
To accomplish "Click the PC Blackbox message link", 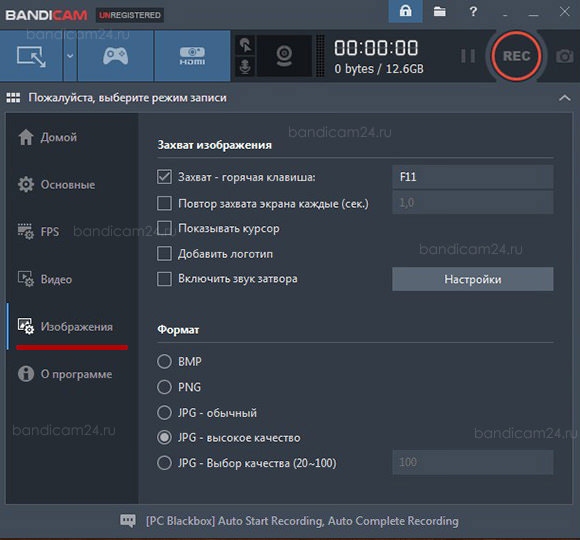I will point(302,521).
